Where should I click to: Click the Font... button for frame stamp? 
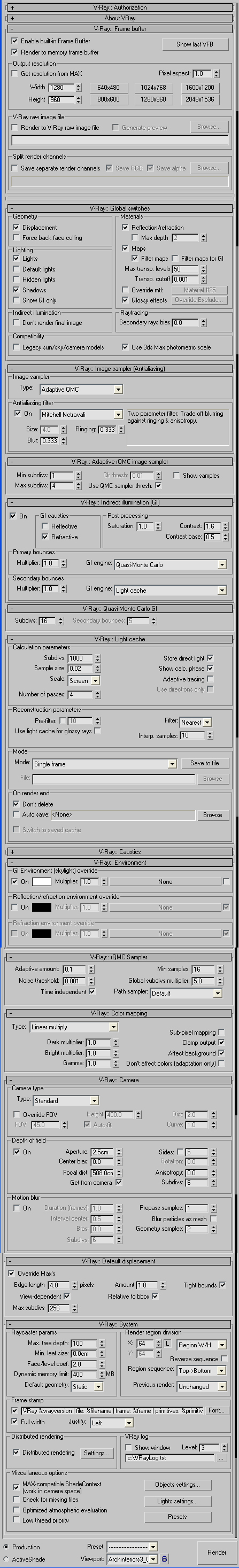tap(217, 1410)
